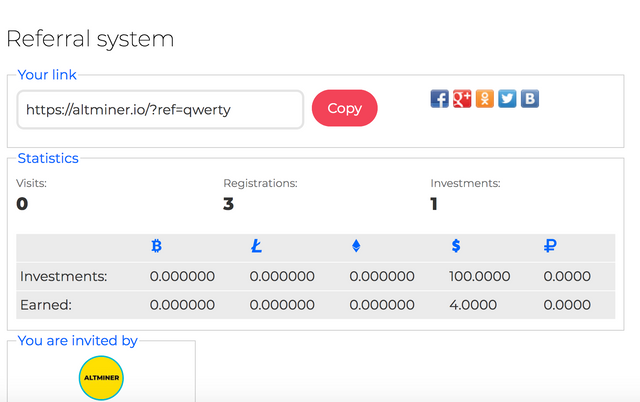Share referral link on Google Plus
Screen dimensions: 640x402
point(462,99)
